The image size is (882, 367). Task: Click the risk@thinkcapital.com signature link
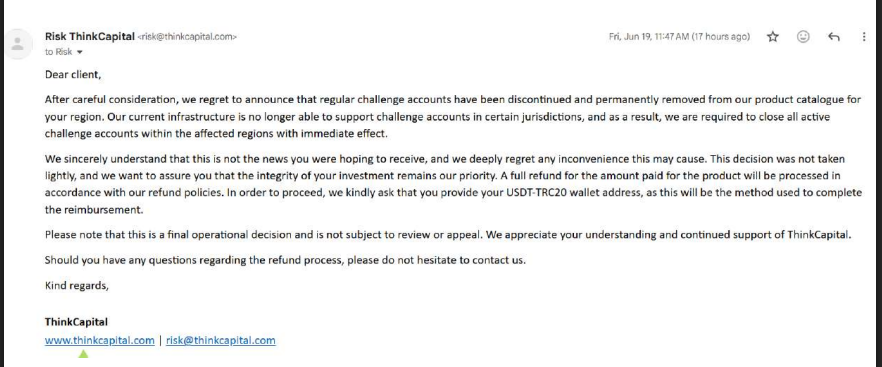pyautogui.click(x=220, y=340)
